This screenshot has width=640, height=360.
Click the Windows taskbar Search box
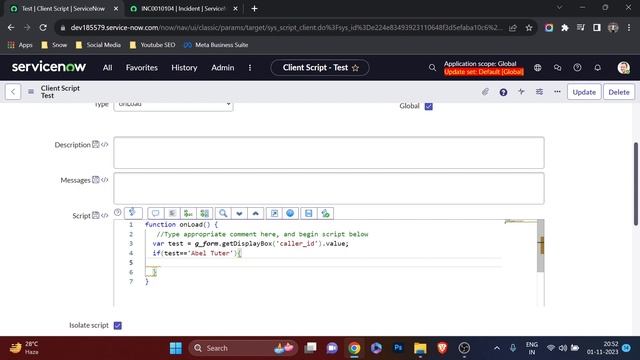243,348
